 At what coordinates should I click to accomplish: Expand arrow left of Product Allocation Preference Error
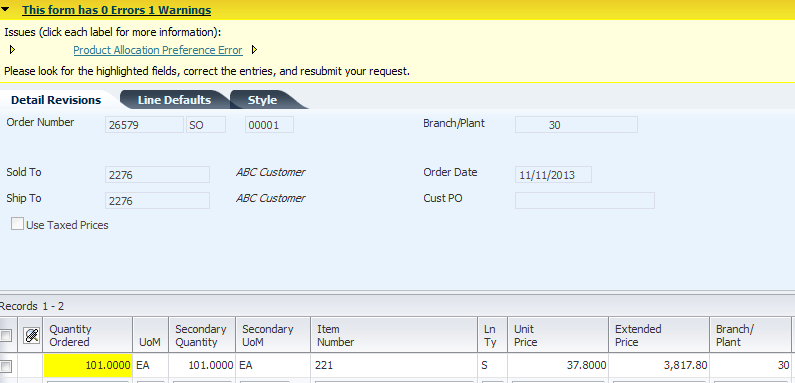(x=13, y=50)
